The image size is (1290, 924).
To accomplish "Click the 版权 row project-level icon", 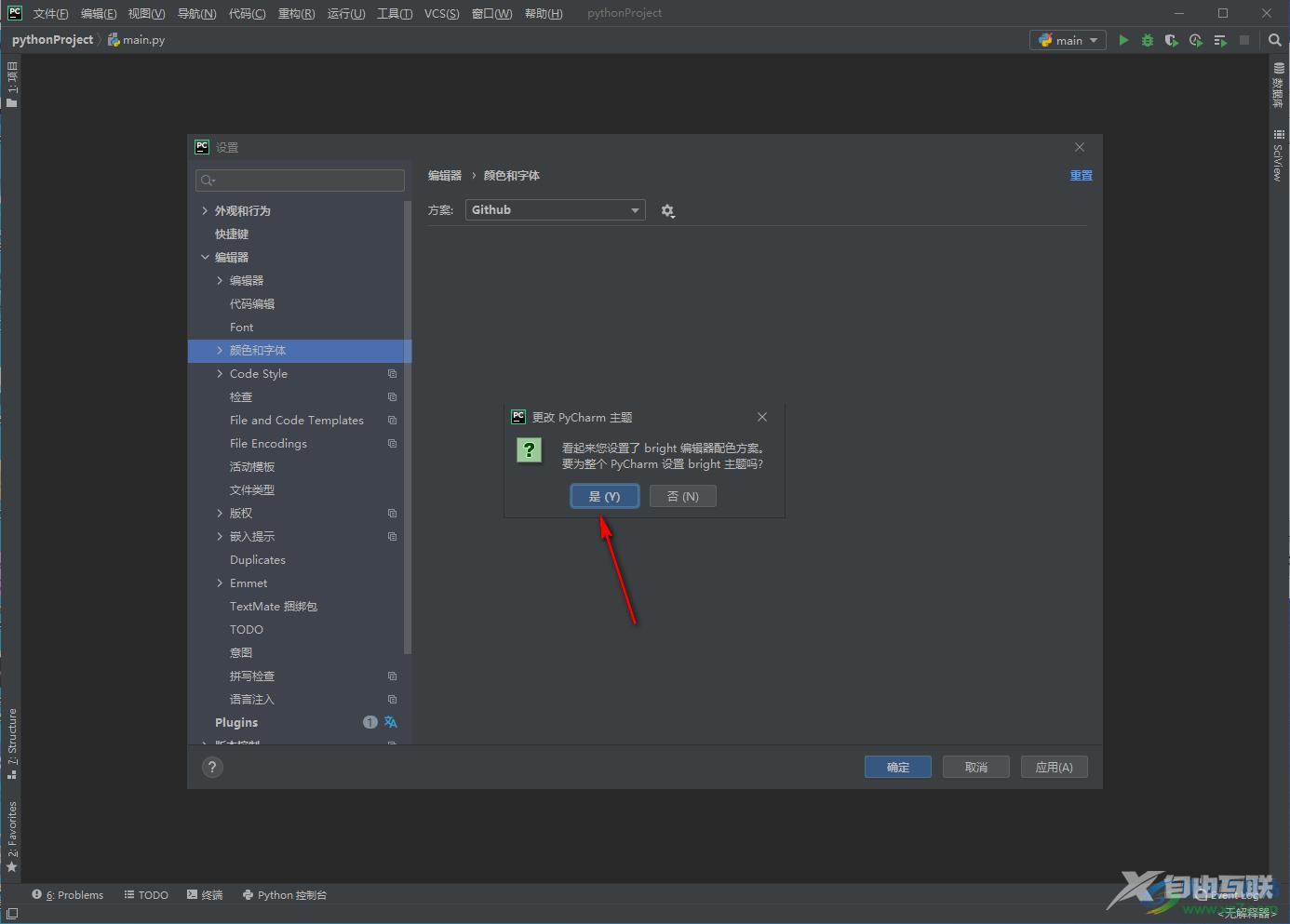I will click(392, 514).
